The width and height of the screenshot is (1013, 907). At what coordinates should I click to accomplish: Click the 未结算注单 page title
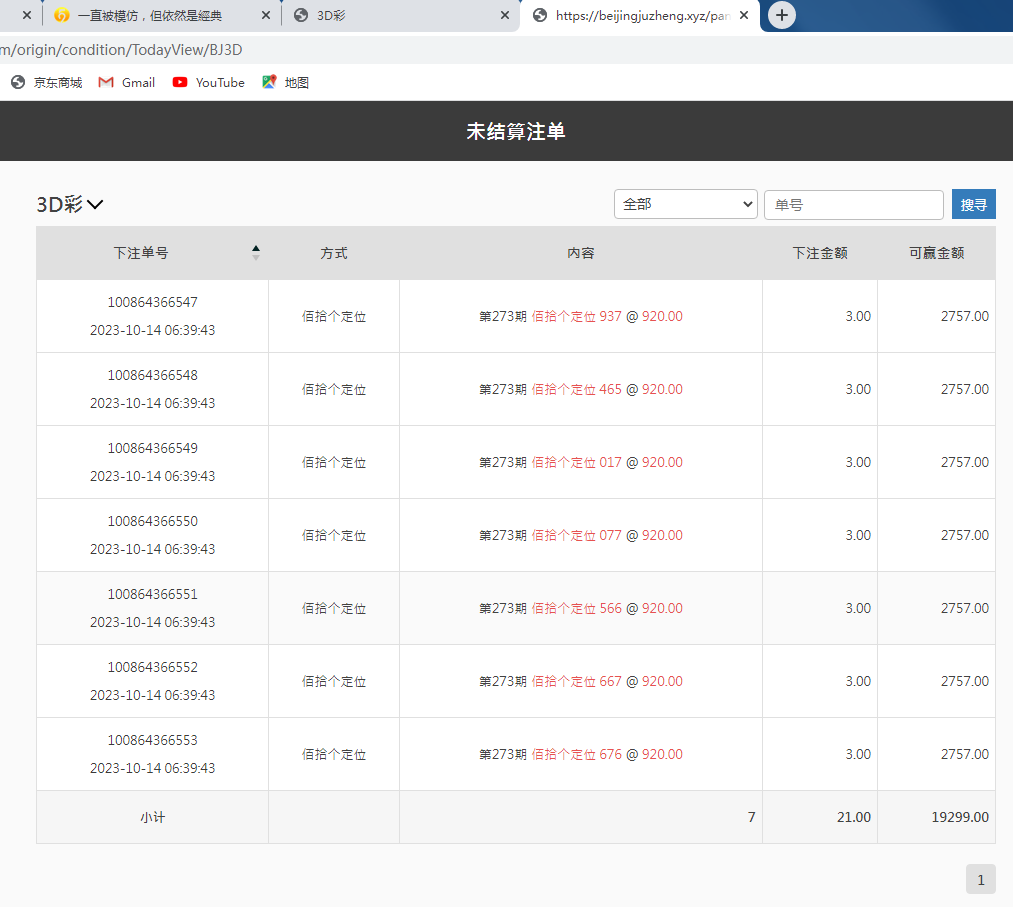pyautogui.click(x=516, y=131)
